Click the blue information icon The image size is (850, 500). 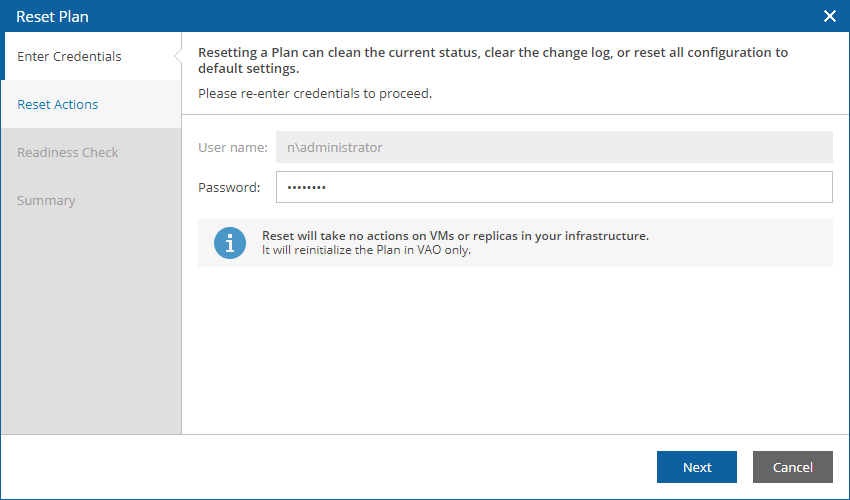(230, 242)
